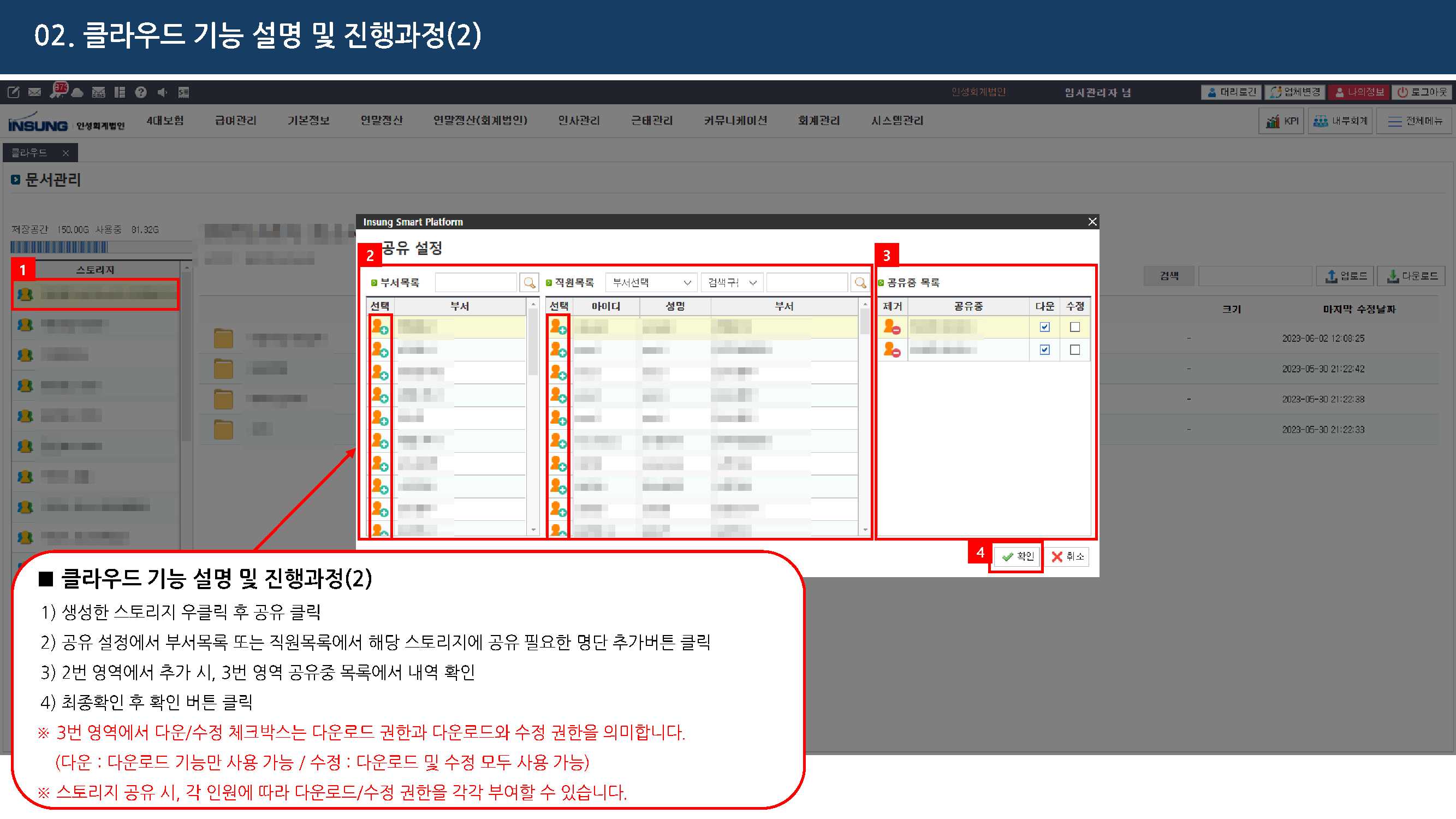Open the mail envelope icon

[34, 92]
